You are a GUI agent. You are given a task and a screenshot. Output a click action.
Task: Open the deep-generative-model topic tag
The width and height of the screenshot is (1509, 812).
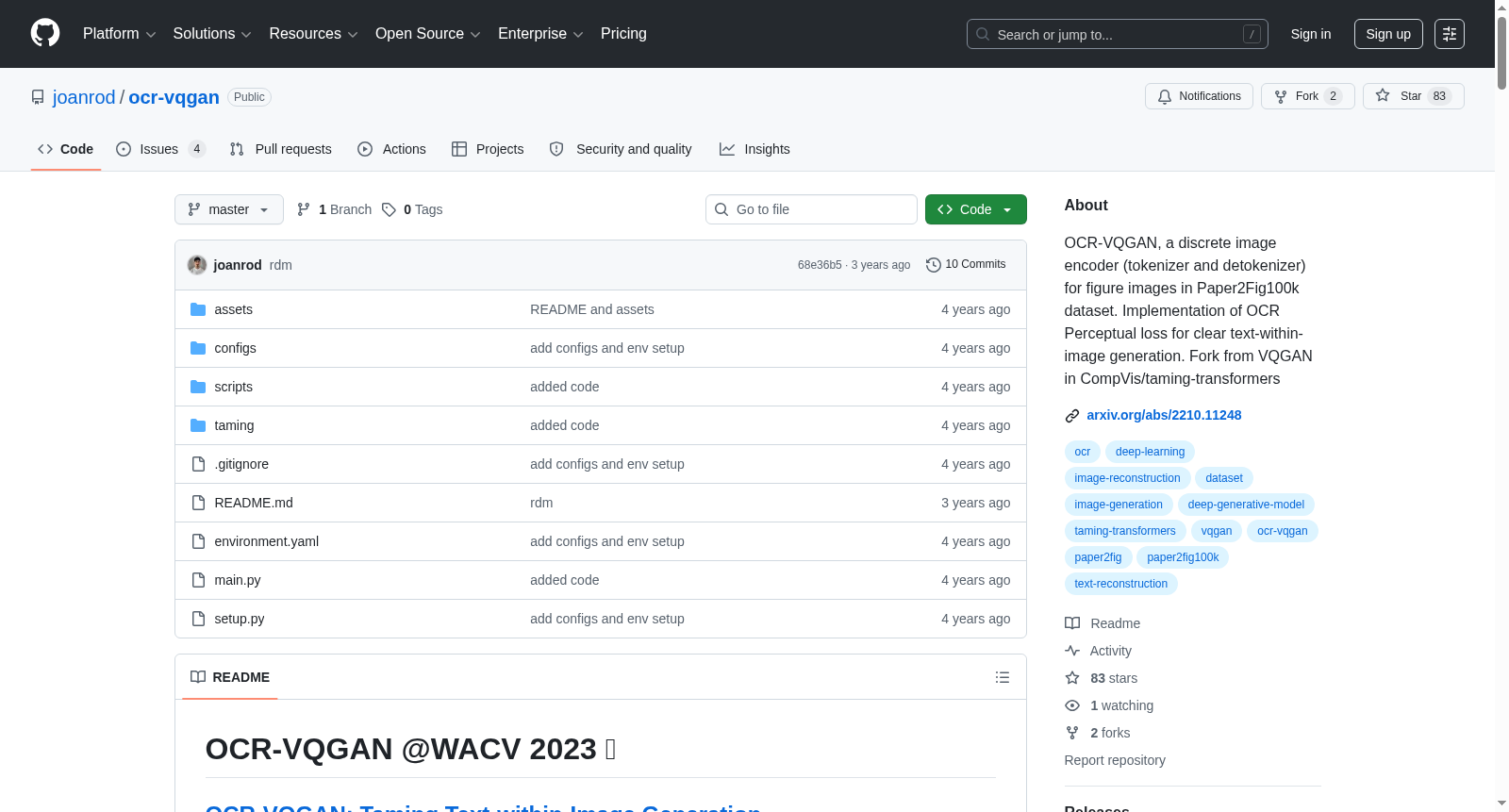point(1246,505)
